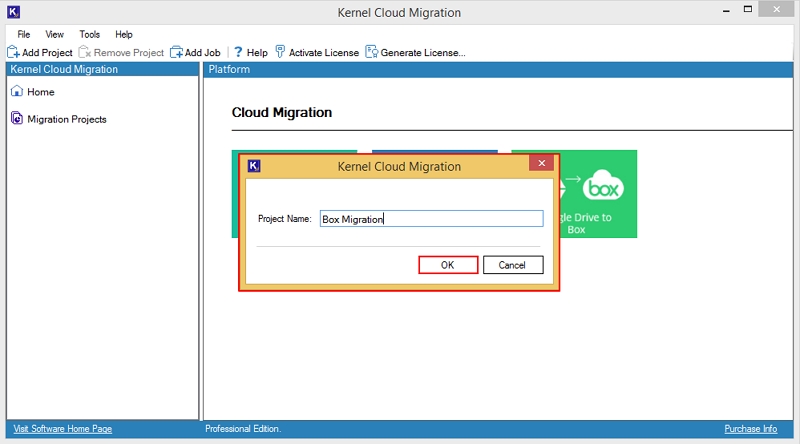Click the Add Project toolbar icon
The height and width of the screenshot is (444, 800).
(x=13, y=52)
